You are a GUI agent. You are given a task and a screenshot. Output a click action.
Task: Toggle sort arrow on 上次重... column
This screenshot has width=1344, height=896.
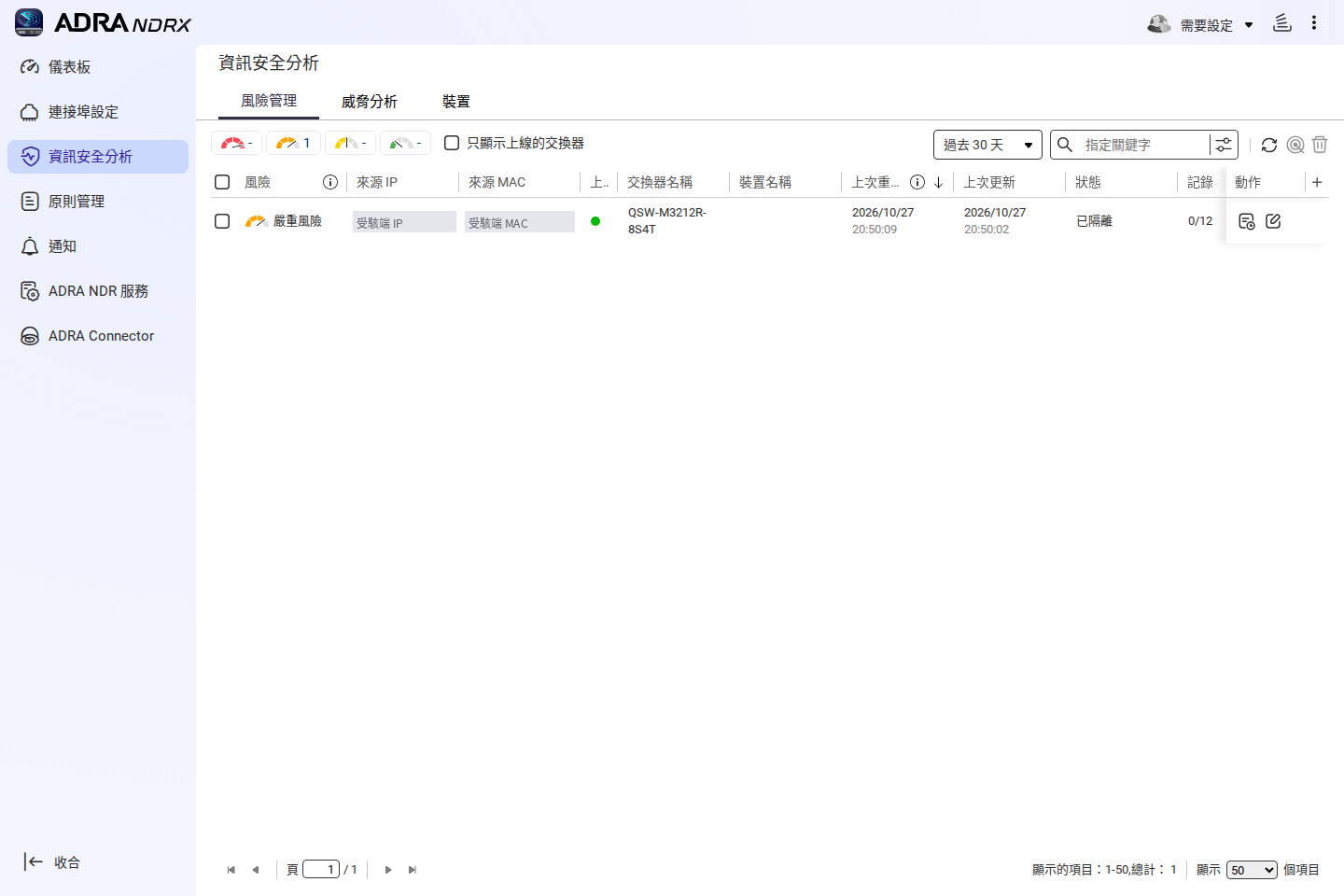tap(938, 182)
